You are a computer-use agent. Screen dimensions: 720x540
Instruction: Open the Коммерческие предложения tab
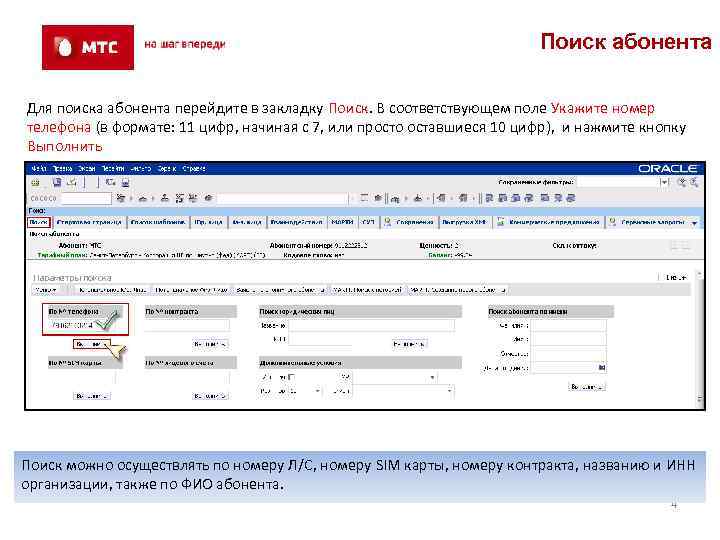[549, 222]
